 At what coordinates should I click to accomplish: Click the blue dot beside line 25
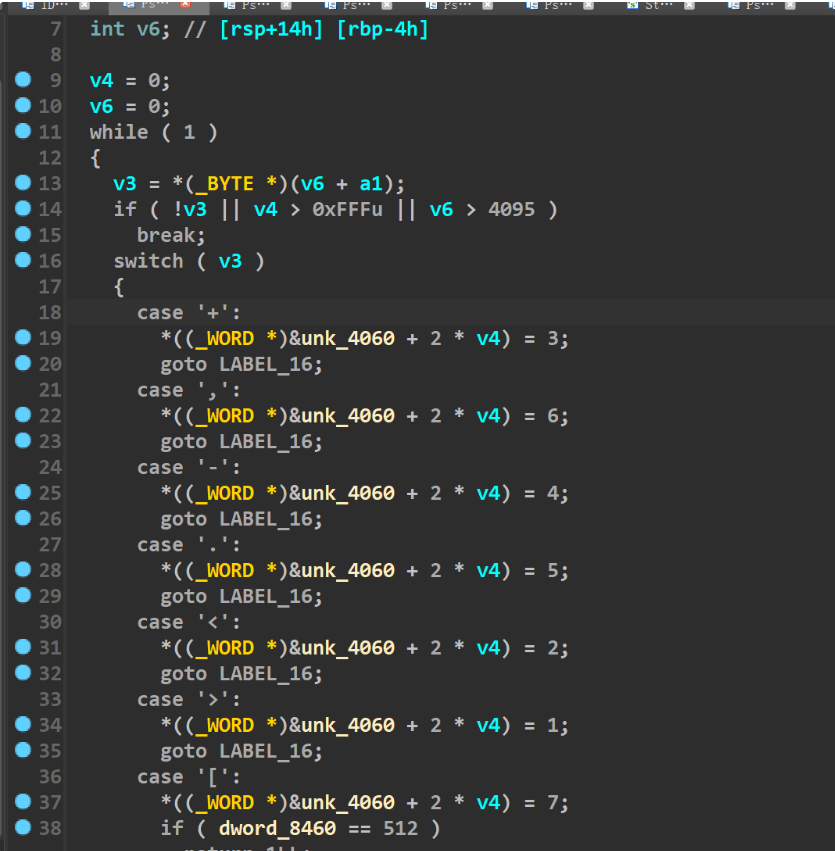[24, 492]
